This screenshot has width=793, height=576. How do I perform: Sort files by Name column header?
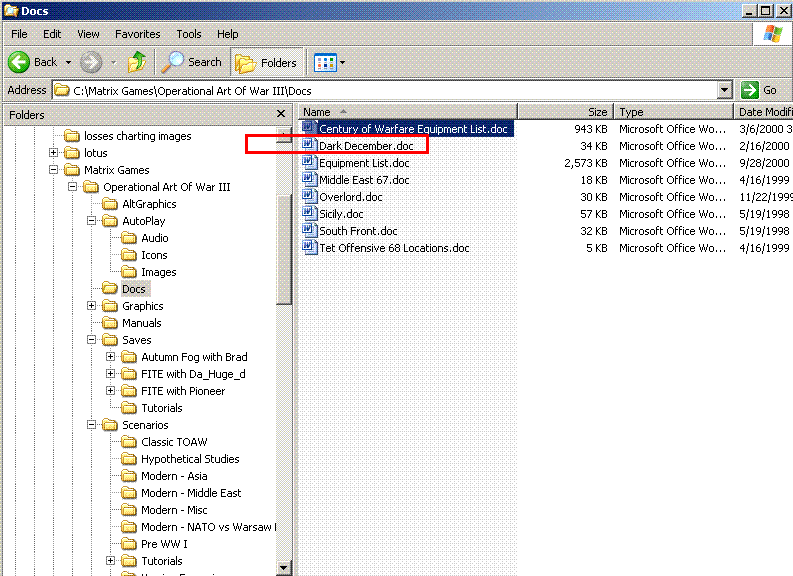(408, 112)
